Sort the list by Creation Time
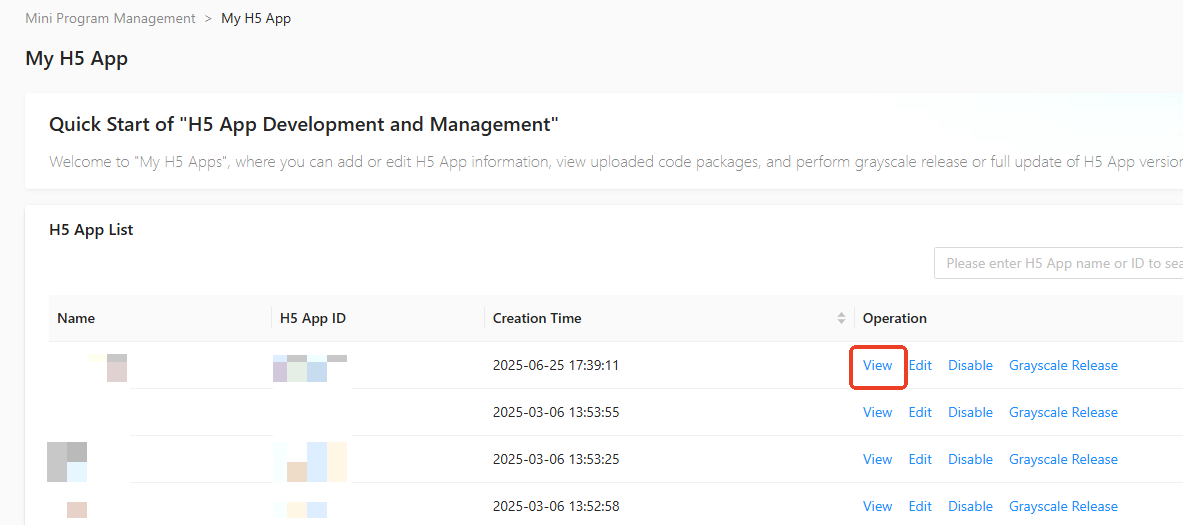The height and width of the screenshot is (525, 1183). [x=841, y=318]
